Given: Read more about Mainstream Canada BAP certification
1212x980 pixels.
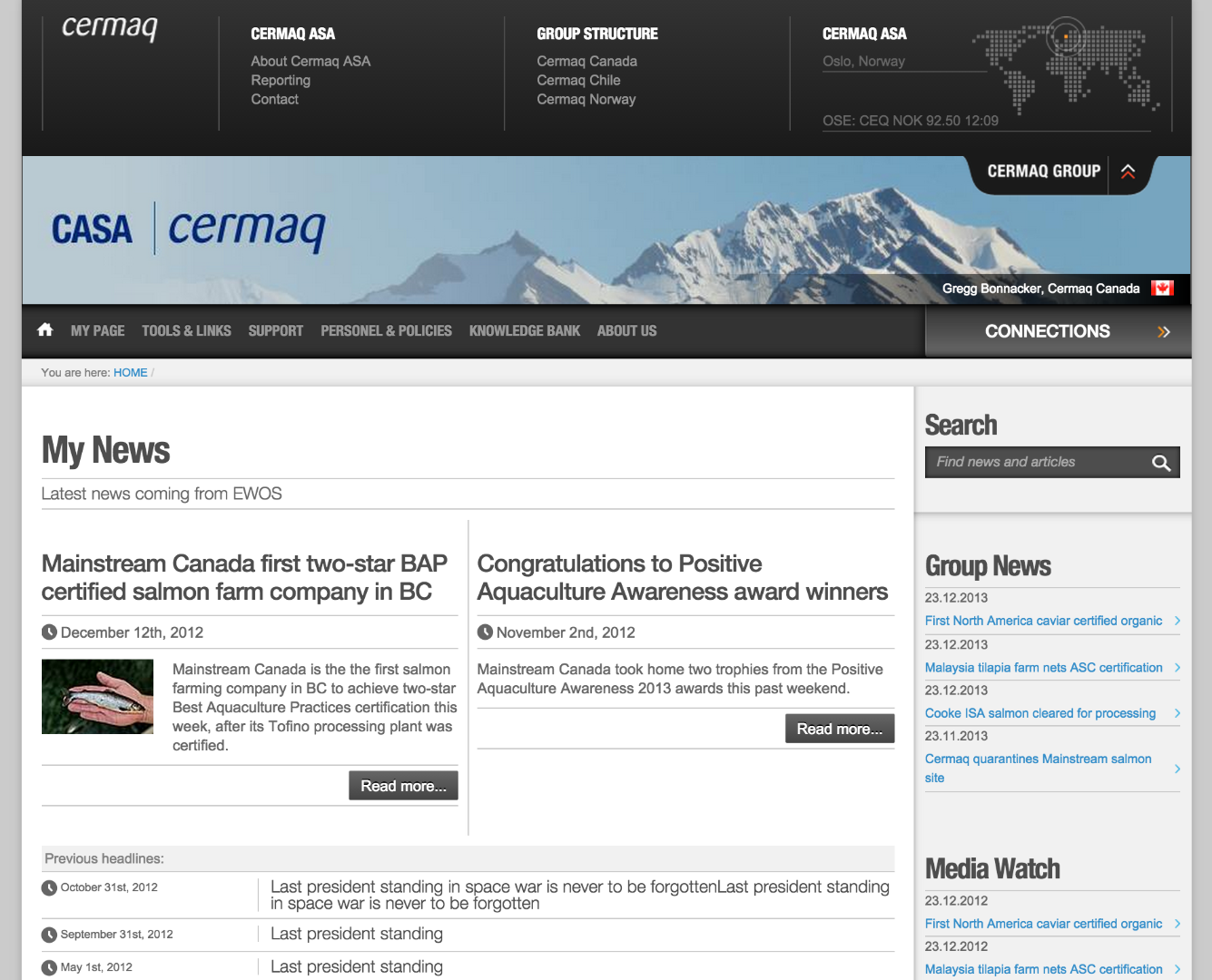Looking at the screenshot, I should (x=403, y=786).
